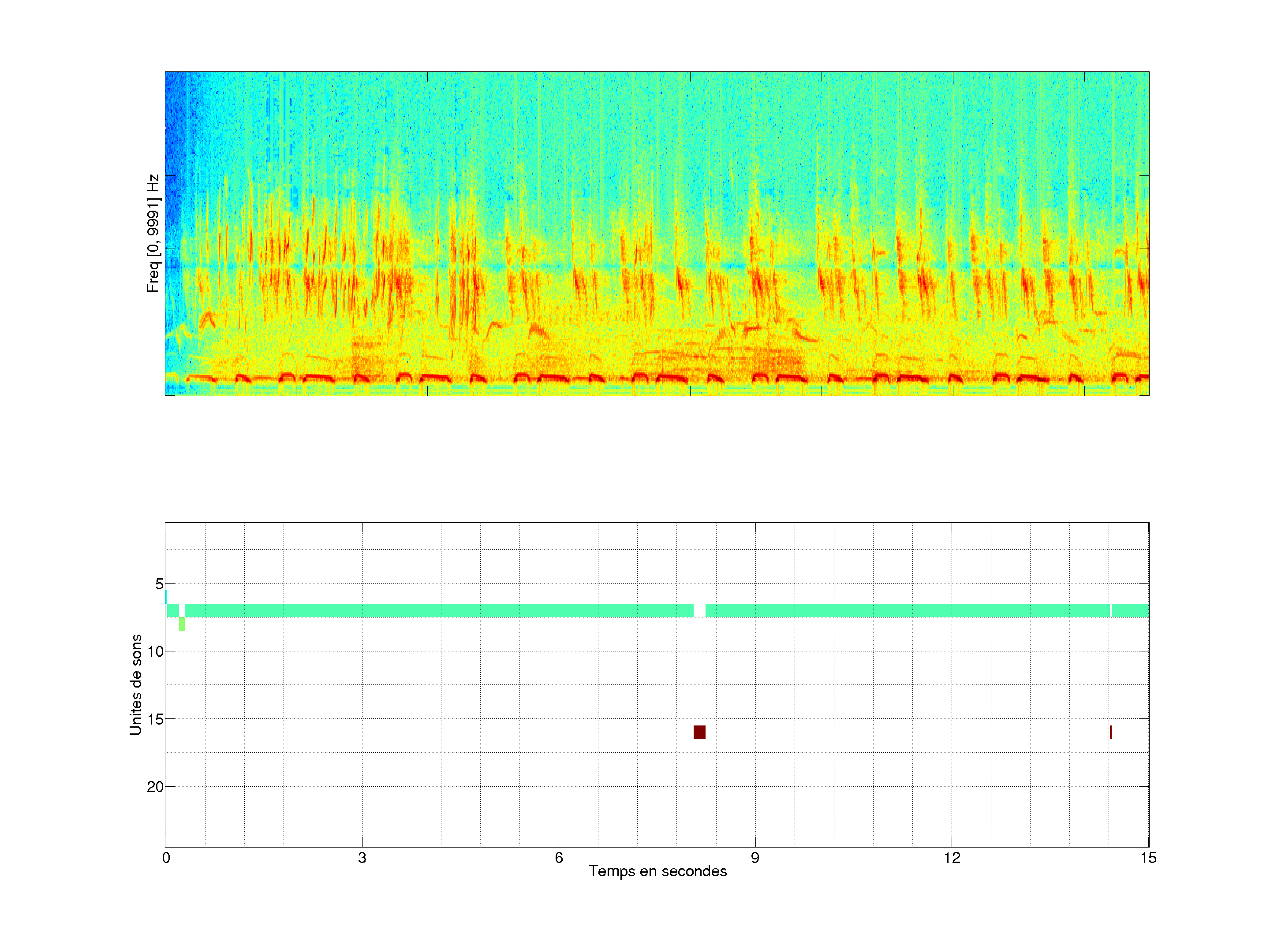Click the small light green block below the green bar
This screenshot has height=952, width=1270.
[x=182, y=624]
